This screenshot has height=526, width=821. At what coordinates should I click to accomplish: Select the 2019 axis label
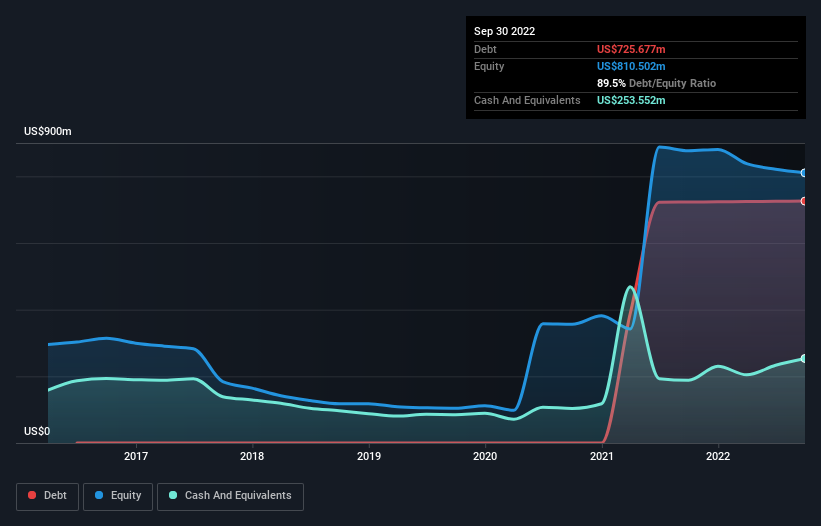369,456
